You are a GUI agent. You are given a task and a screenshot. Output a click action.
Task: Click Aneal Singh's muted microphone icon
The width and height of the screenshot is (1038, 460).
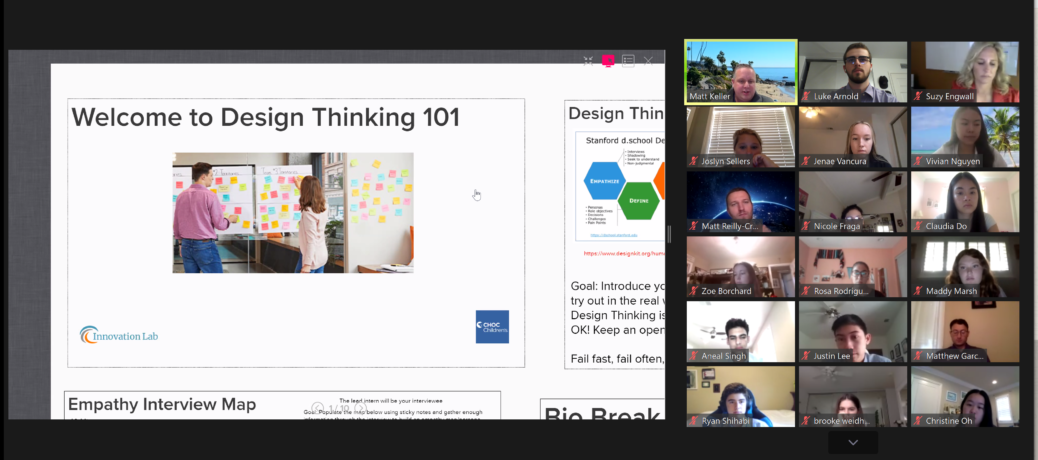694,356
